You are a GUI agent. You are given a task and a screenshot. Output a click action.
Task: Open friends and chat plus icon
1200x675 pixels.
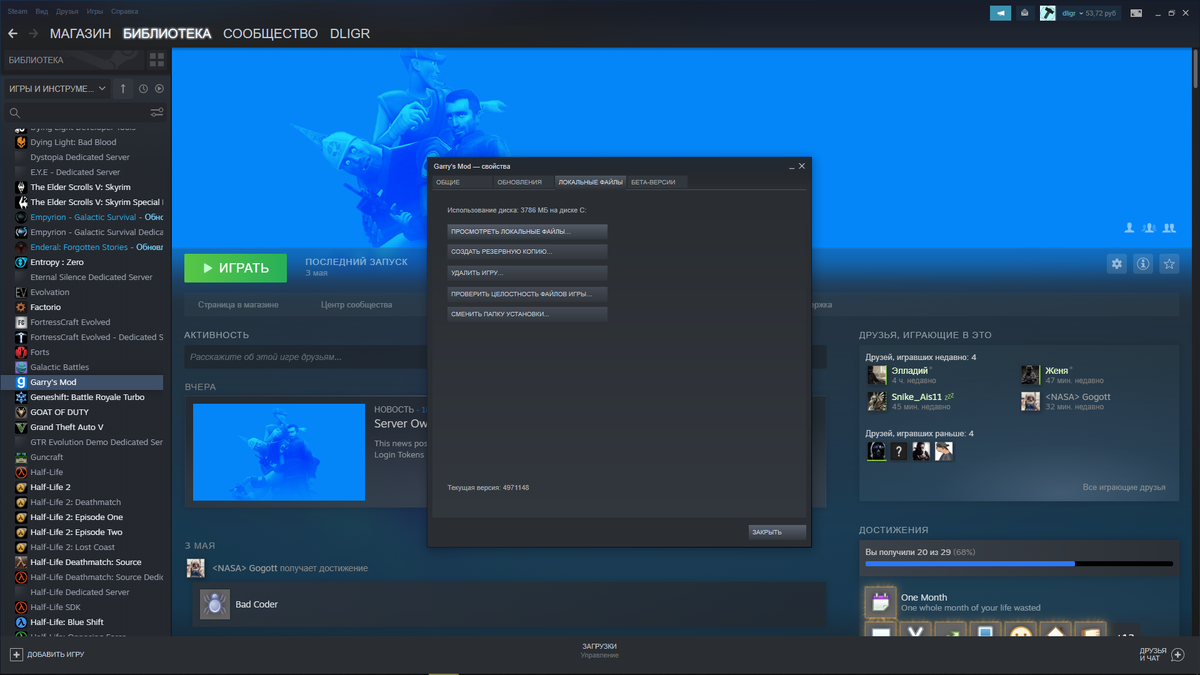coord(1178,654)
